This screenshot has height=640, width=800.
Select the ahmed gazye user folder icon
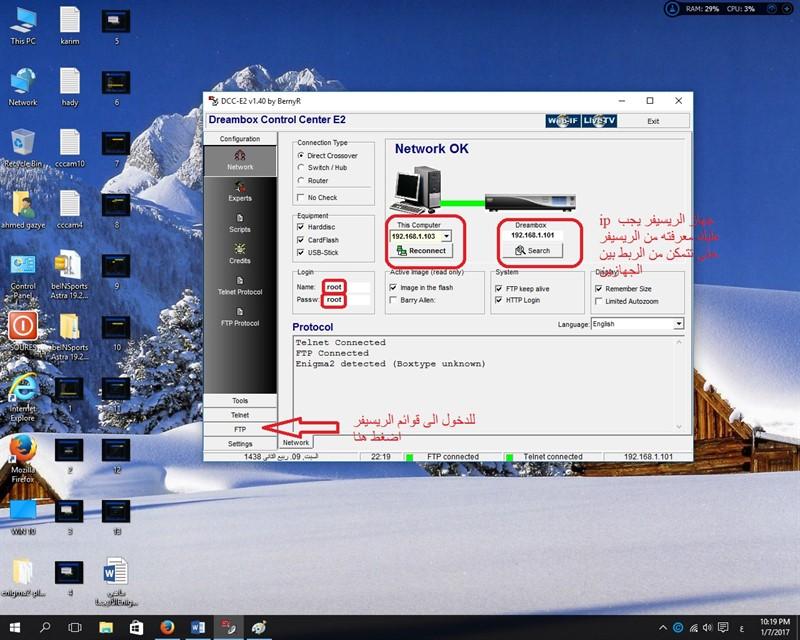pyautogui.click(x=23, y=210)
